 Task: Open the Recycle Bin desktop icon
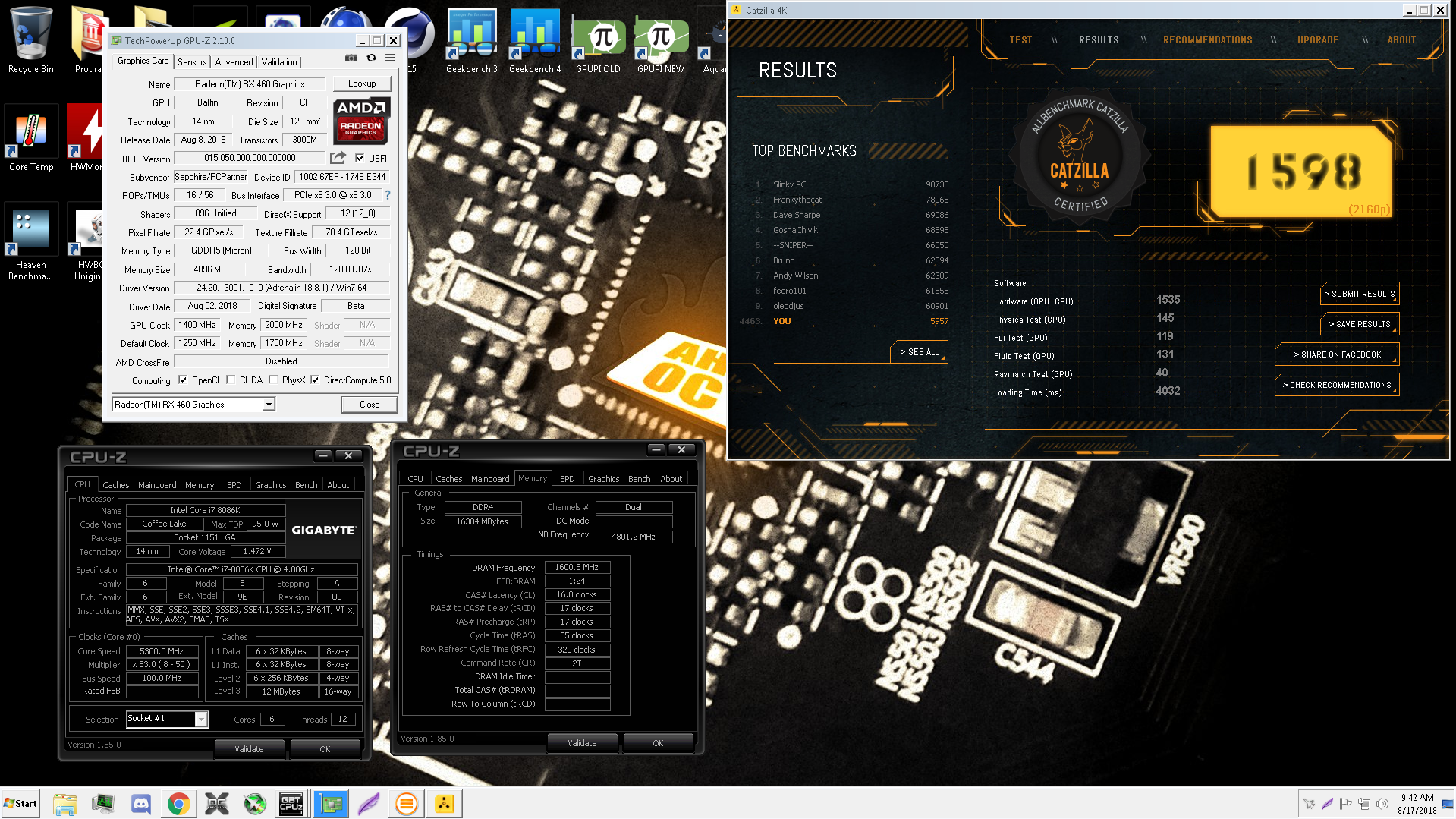30,39
